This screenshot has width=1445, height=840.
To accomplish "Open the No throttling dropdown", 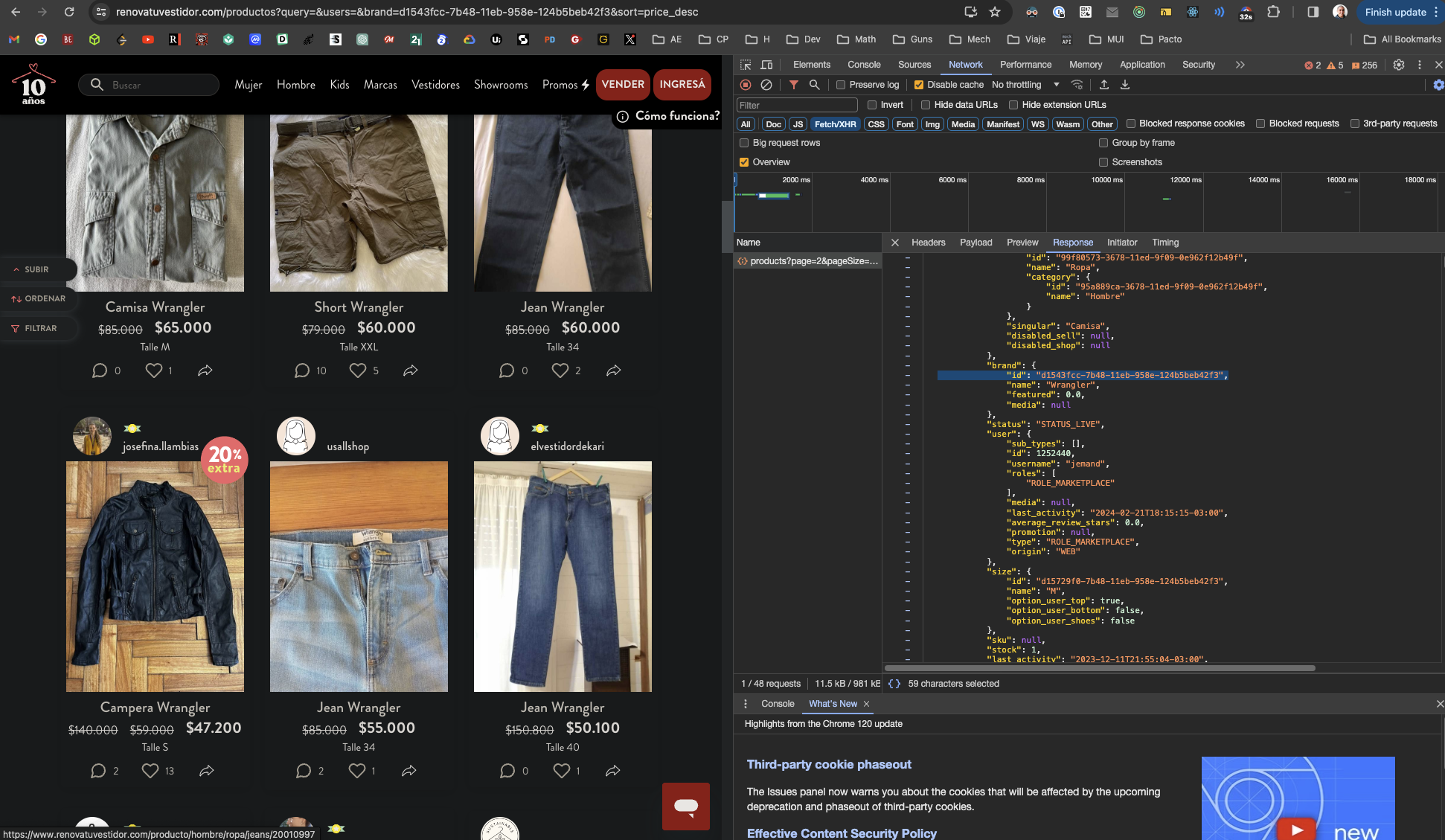I will coord(1025,85).
